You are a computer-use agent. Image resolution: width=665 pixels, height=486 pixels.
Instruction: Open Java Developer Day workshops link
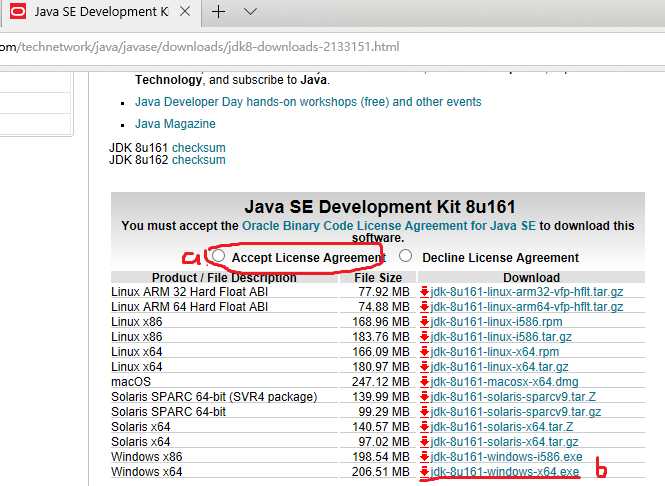(308, 102)
